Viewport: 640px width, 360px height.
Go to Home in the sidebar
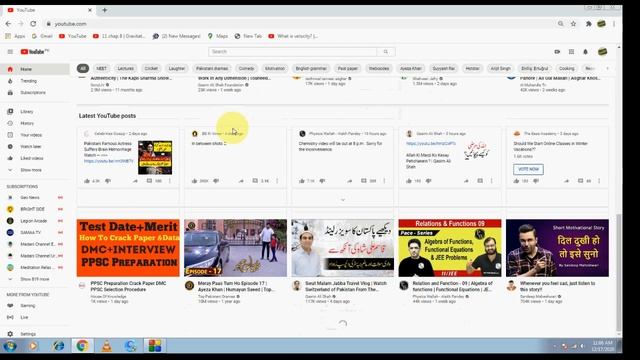point(35,69)
